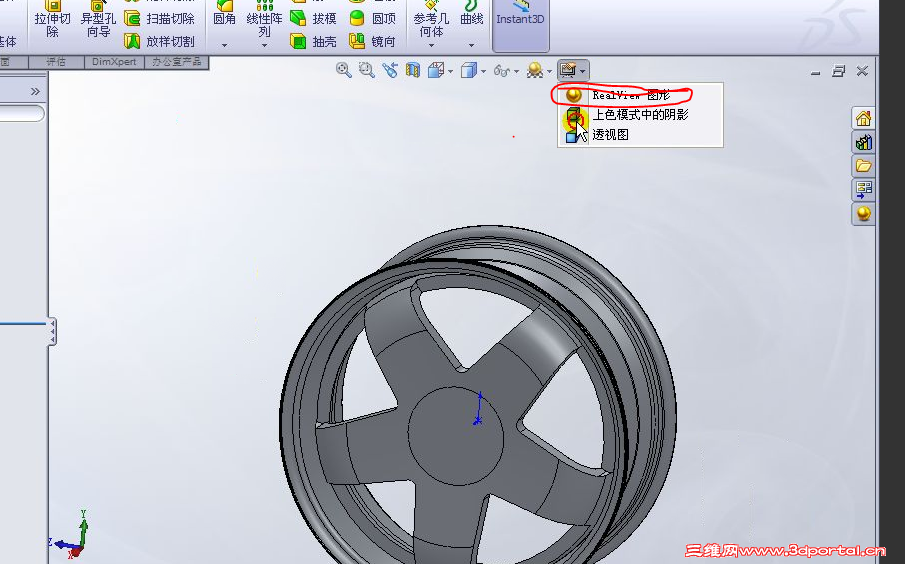The width and height of the screenshot is (905, 564).
Task: Close the document window
Action: point(862,70)
